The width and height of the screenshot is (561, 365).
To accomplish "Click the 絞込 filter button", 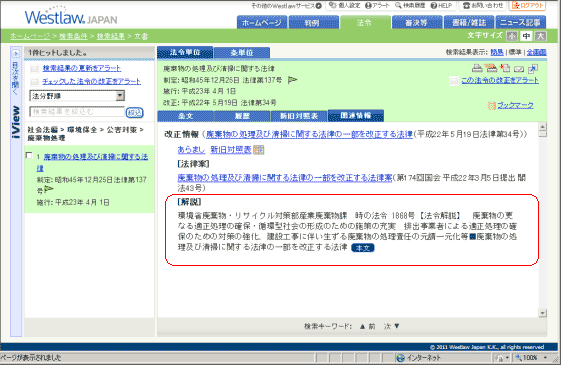I will pos(135,112).
